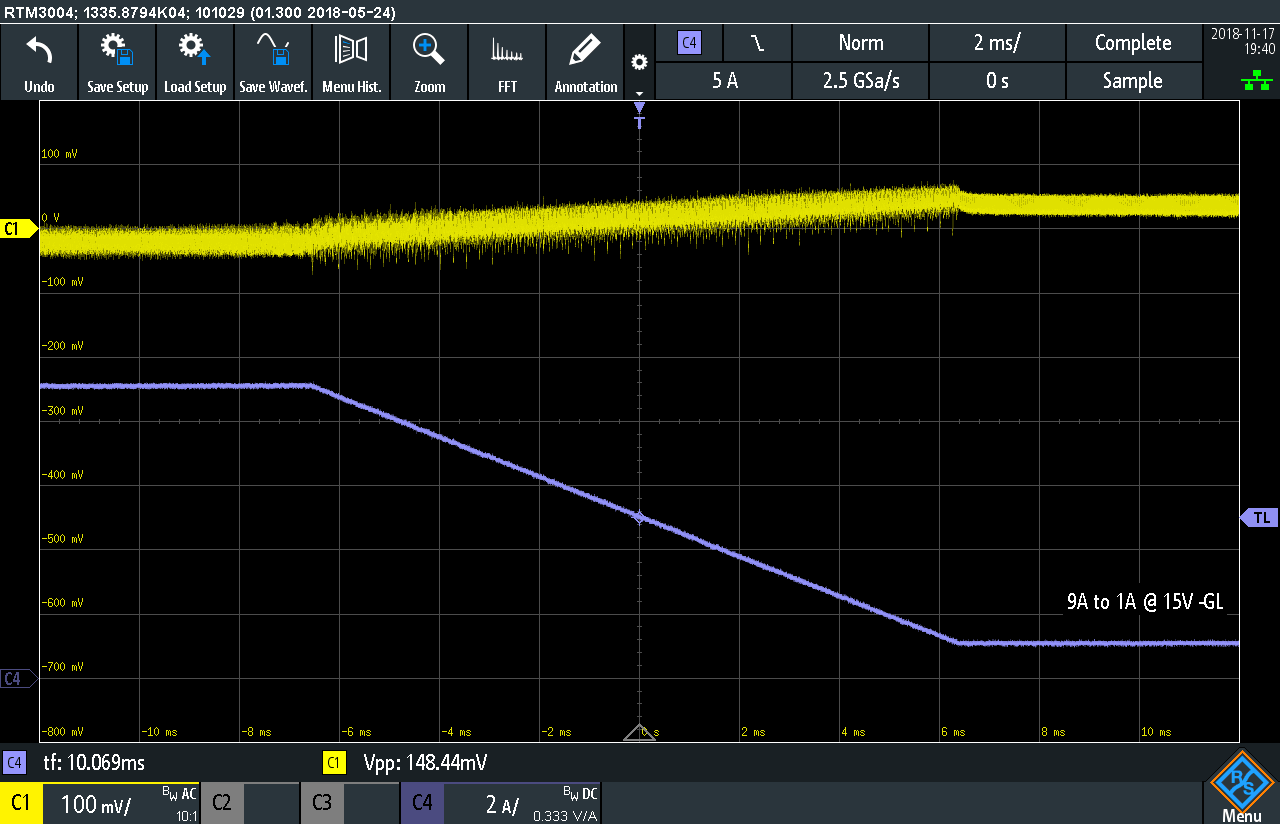The width and height of the screenshot is (1280, 824).
Task: Change the Norm trigger mode
Action: 860,43
